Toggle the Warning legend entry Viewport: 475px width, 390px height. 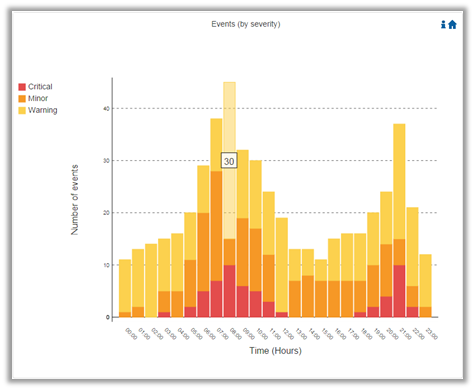38,110
